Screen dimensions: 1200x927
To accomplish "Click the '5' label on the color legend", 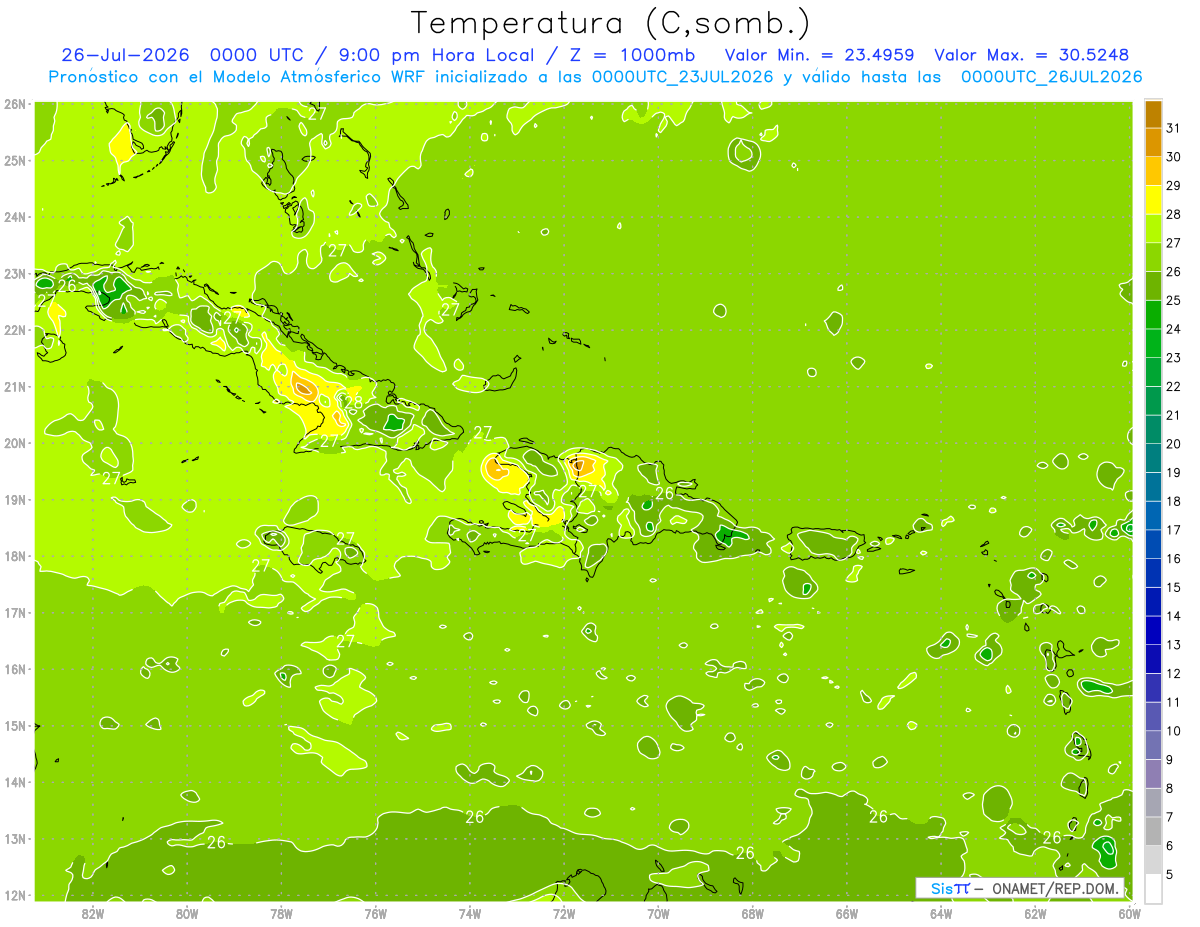I will click(x=1170, y=875).
